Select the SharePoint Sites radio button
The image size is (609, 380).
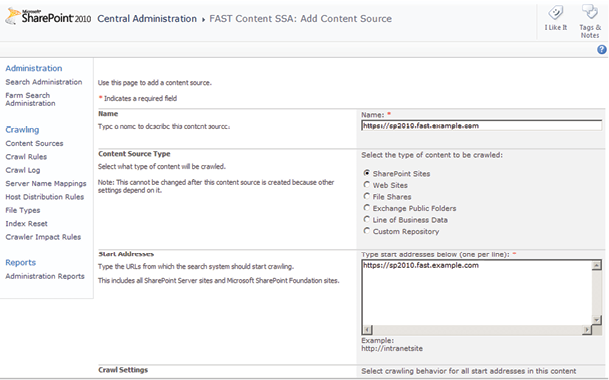click(x=366, y=173)
